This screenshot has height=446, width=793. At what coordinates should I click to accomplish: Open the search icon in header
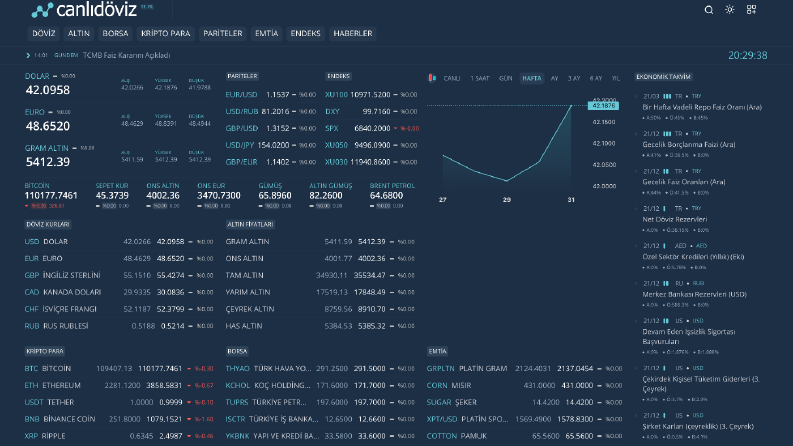pyautogui.click(x=709, y=10)
